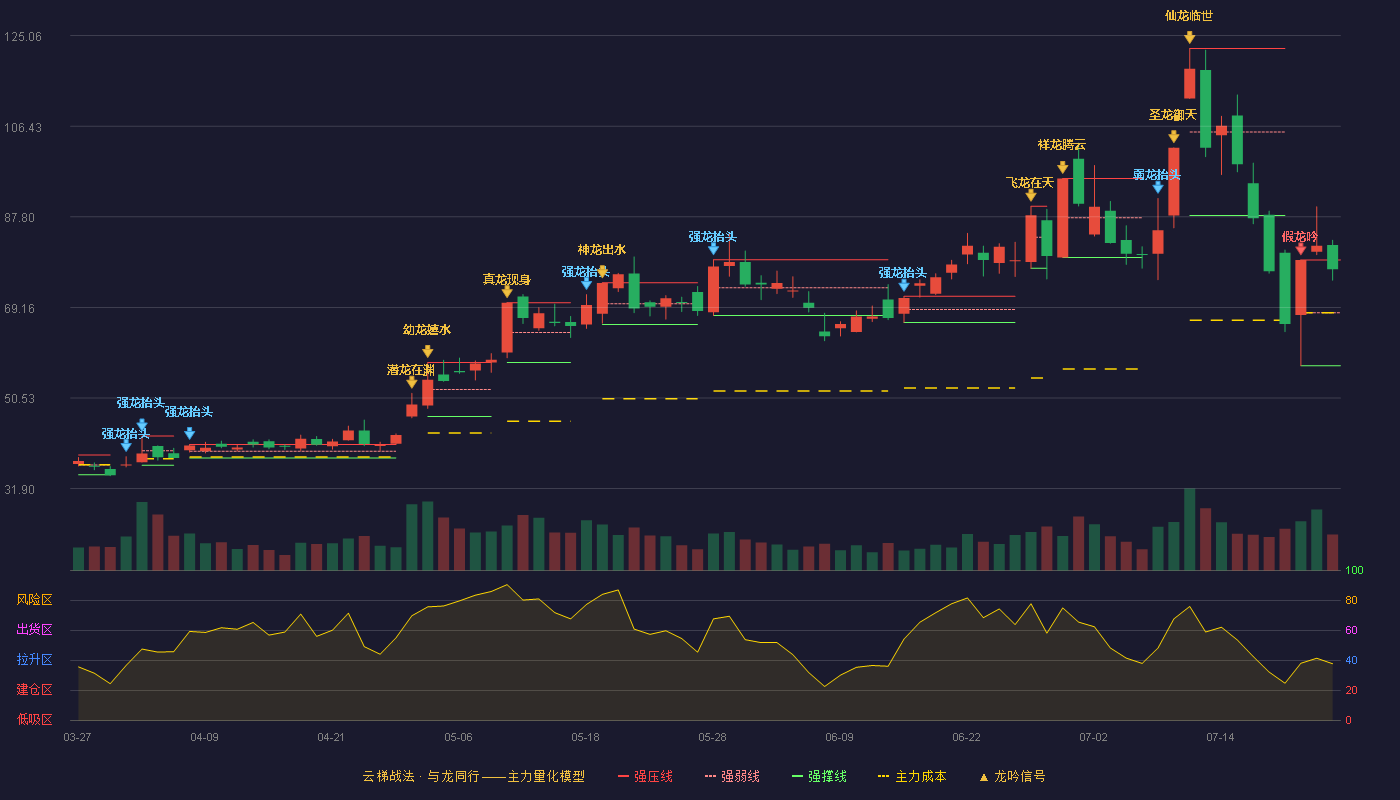Click the arrow marker beneath 真龙现身

click(507, 292)
